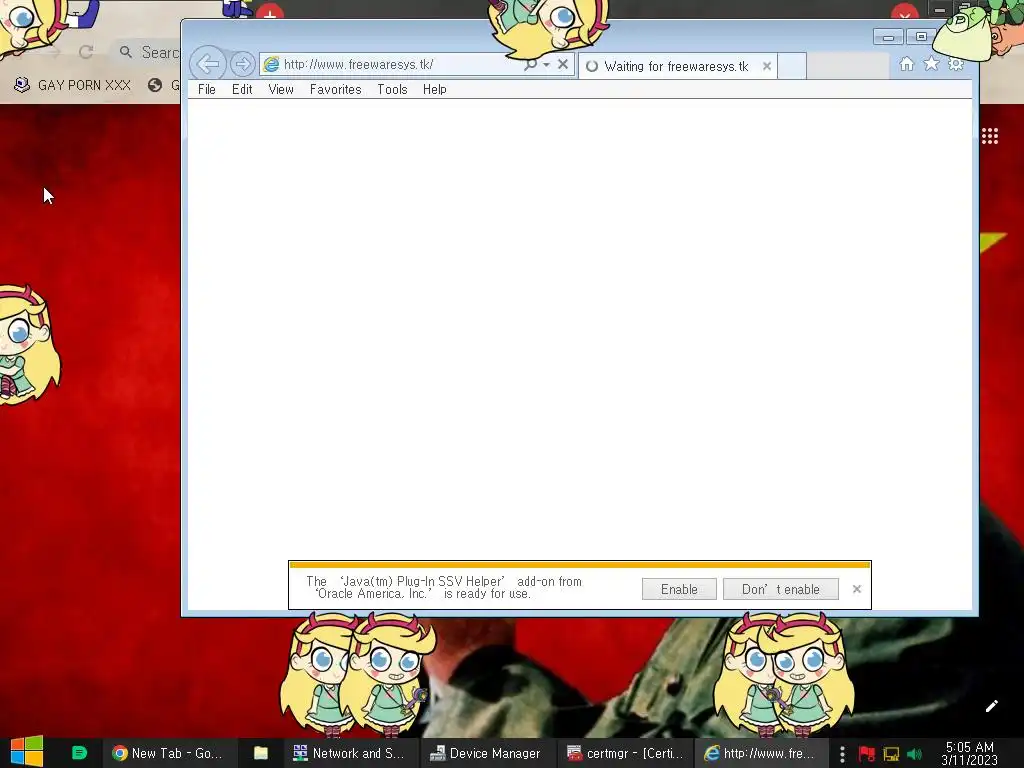The image size is (1024, 768).
Task: Select the 'Waiting for freewaresys.tk' tab
Action: pos(676,67)
